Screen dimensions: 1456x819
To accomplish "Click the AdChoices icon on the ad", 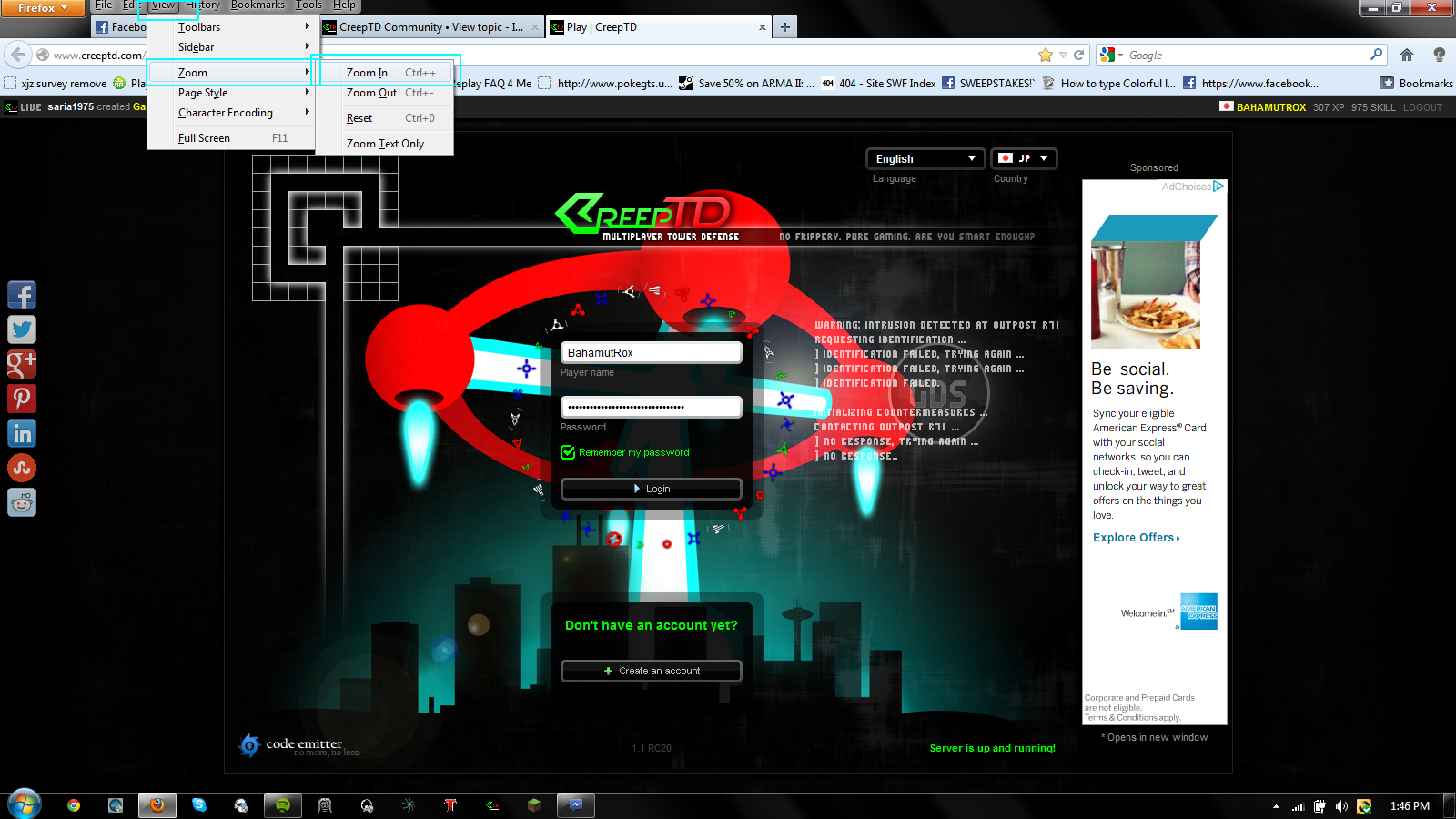I will tap(1218, 187).
